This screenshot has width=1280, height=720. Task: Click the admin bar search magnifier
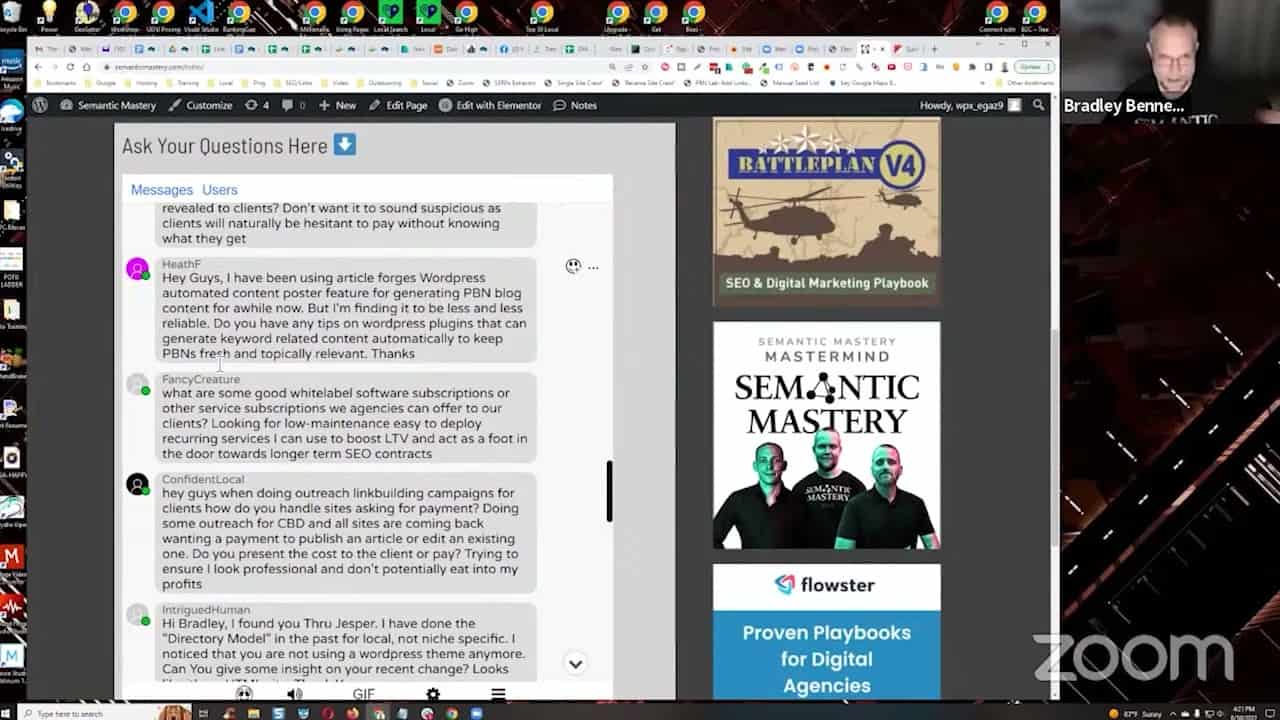point(1038,105)
